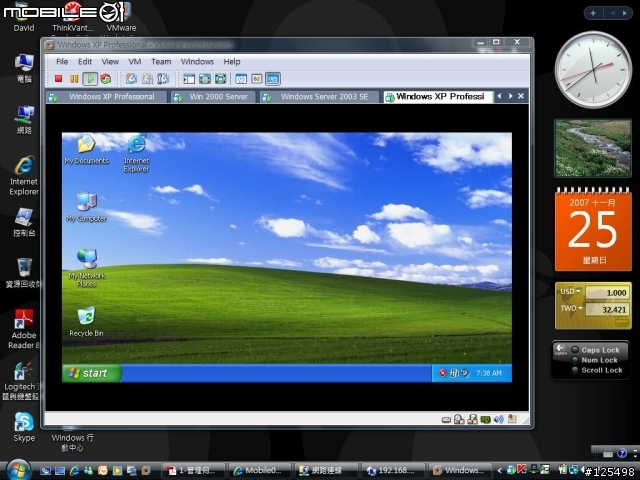Select Recycle Bin in the XP guest
The height and width of the screenshot is (480, 640).
click(86, 322)
